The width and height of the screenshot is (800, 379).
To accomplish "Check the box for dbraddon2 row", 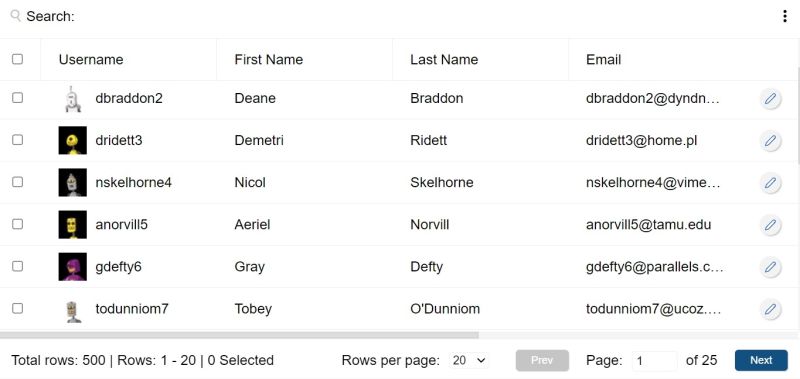I will 17,98.
